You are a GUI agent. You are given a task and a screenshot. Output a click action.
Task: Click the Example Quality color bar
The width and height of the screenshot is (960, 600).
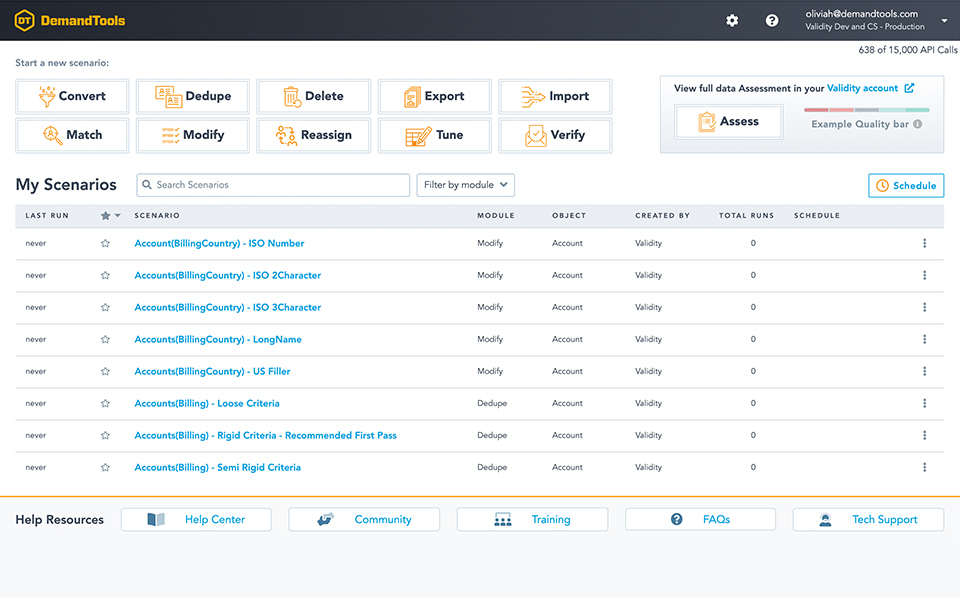coord(866,110)
